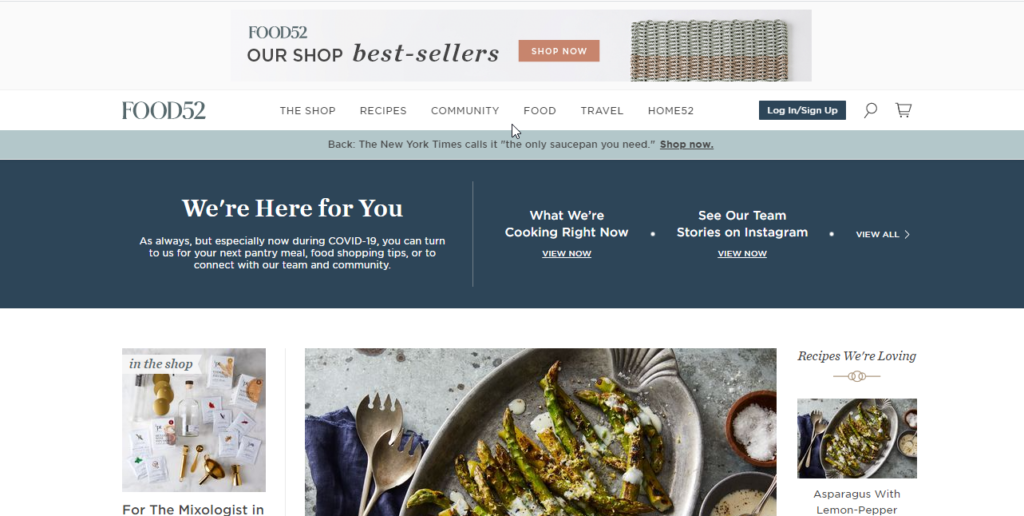Follow the Shop now saucepan link
The height and width of the screenshot is (516, 1024).
[x=686, y=144]
